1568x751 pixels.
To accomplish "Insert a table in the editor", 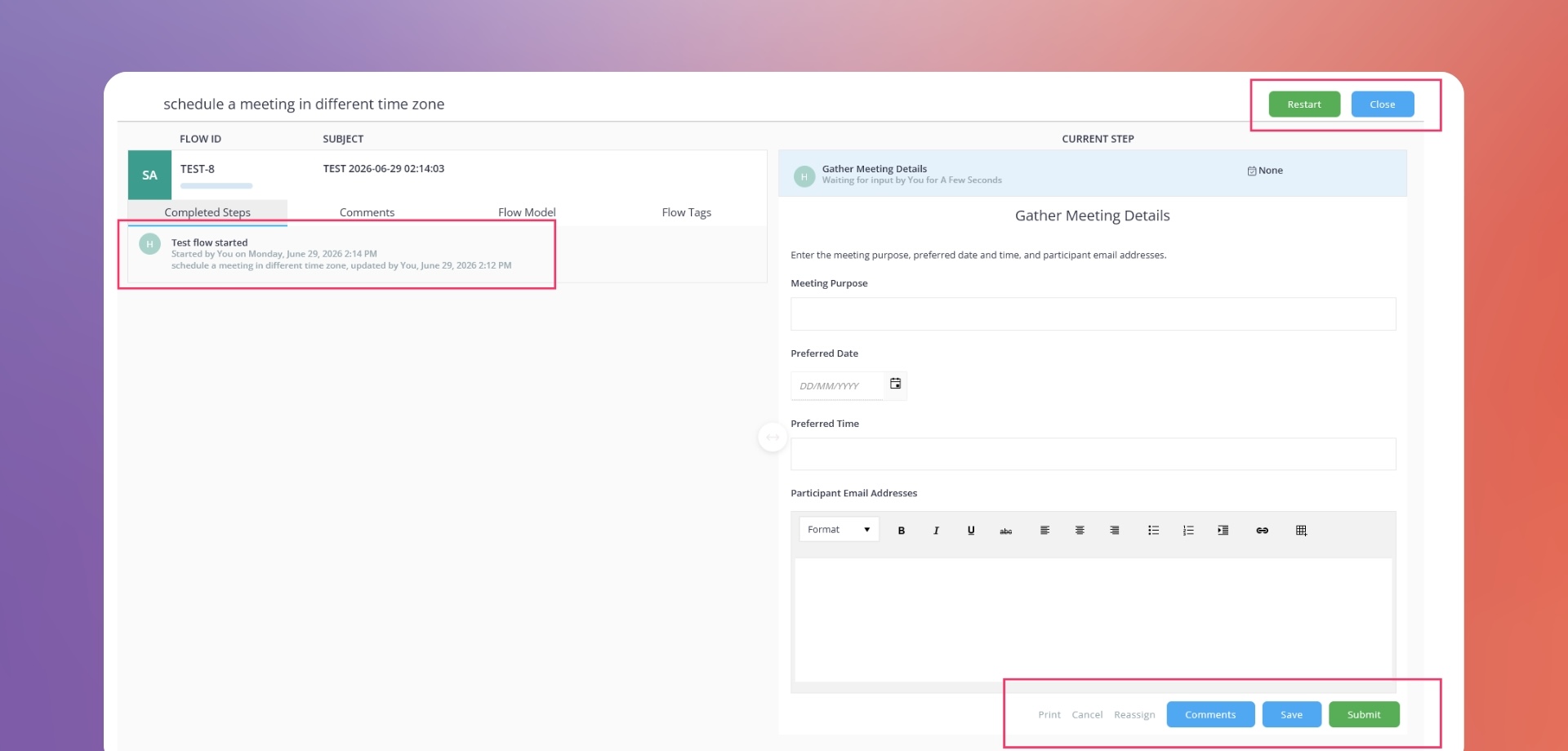I will [x=1302, y=531].
